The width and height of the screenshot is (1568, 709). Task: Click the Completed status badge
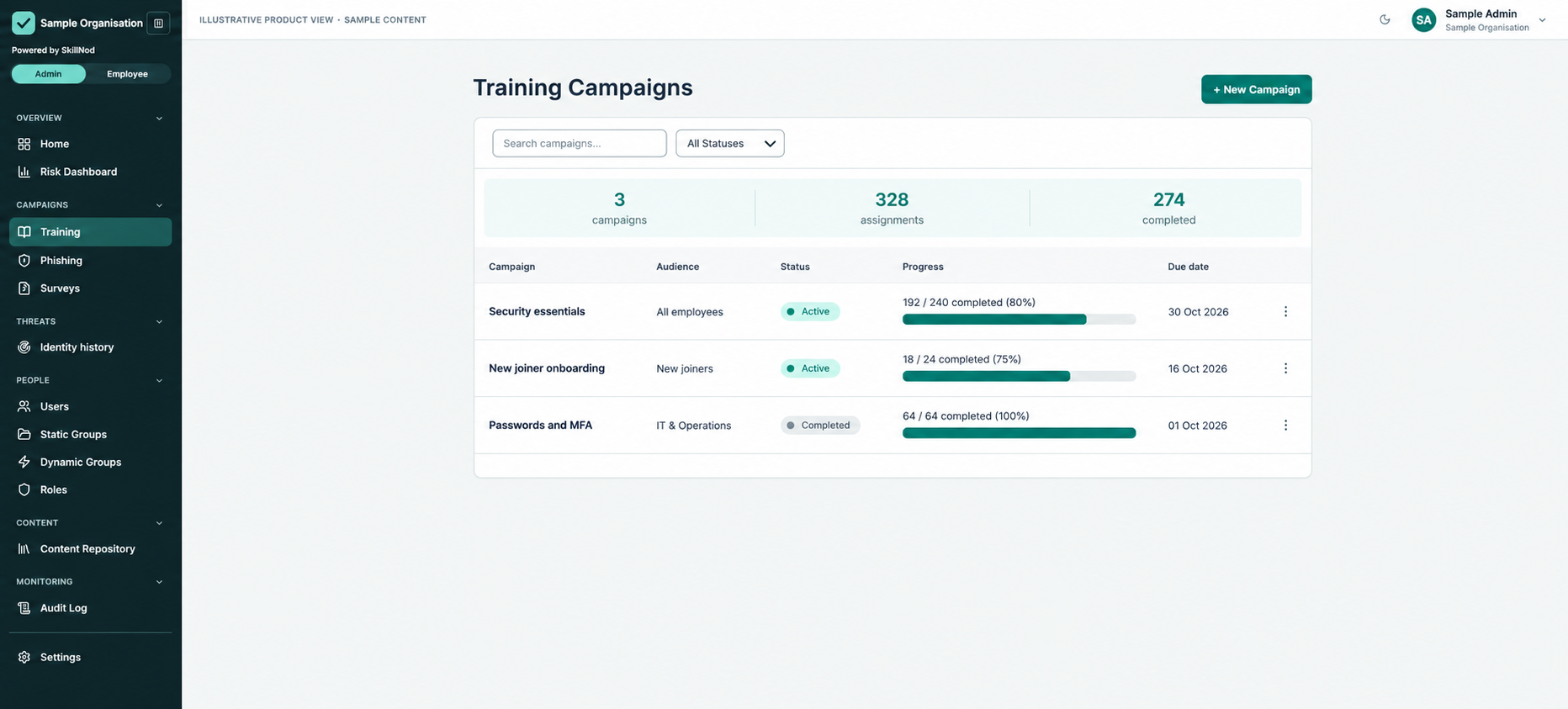(x=820, y=425)
